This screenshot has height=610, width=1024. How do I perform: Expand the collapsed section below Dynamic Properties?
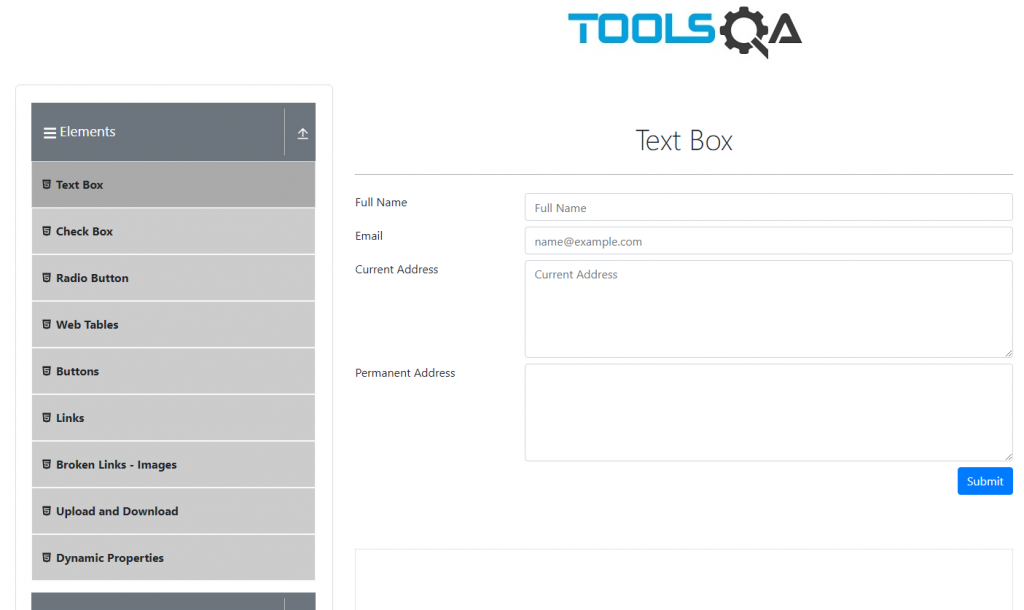[173, 602]
